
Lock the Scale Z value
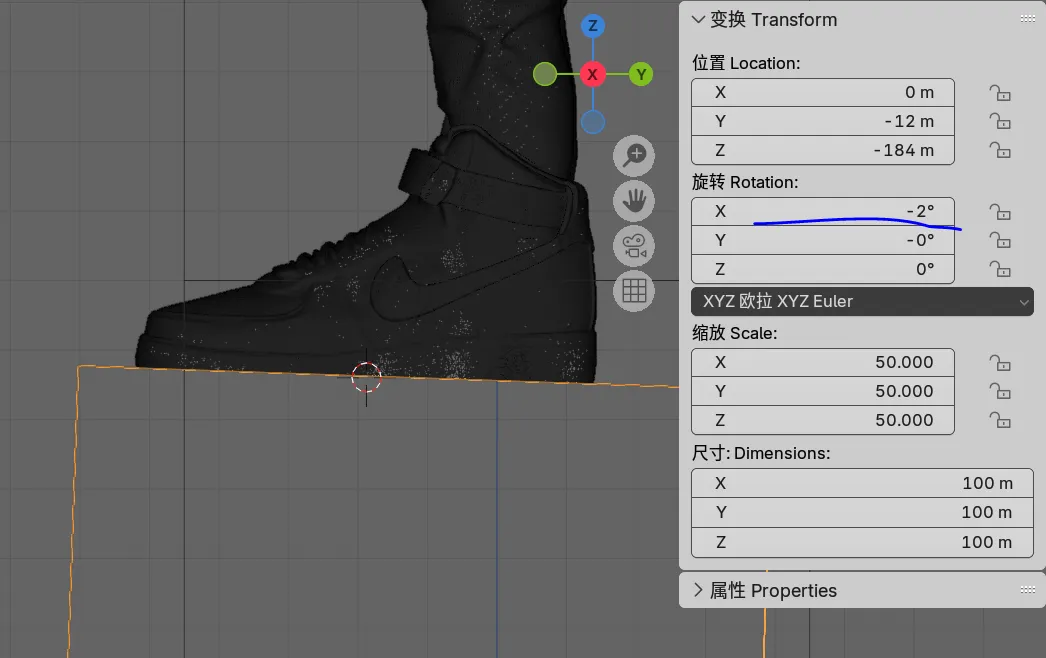tap(999, 420)
